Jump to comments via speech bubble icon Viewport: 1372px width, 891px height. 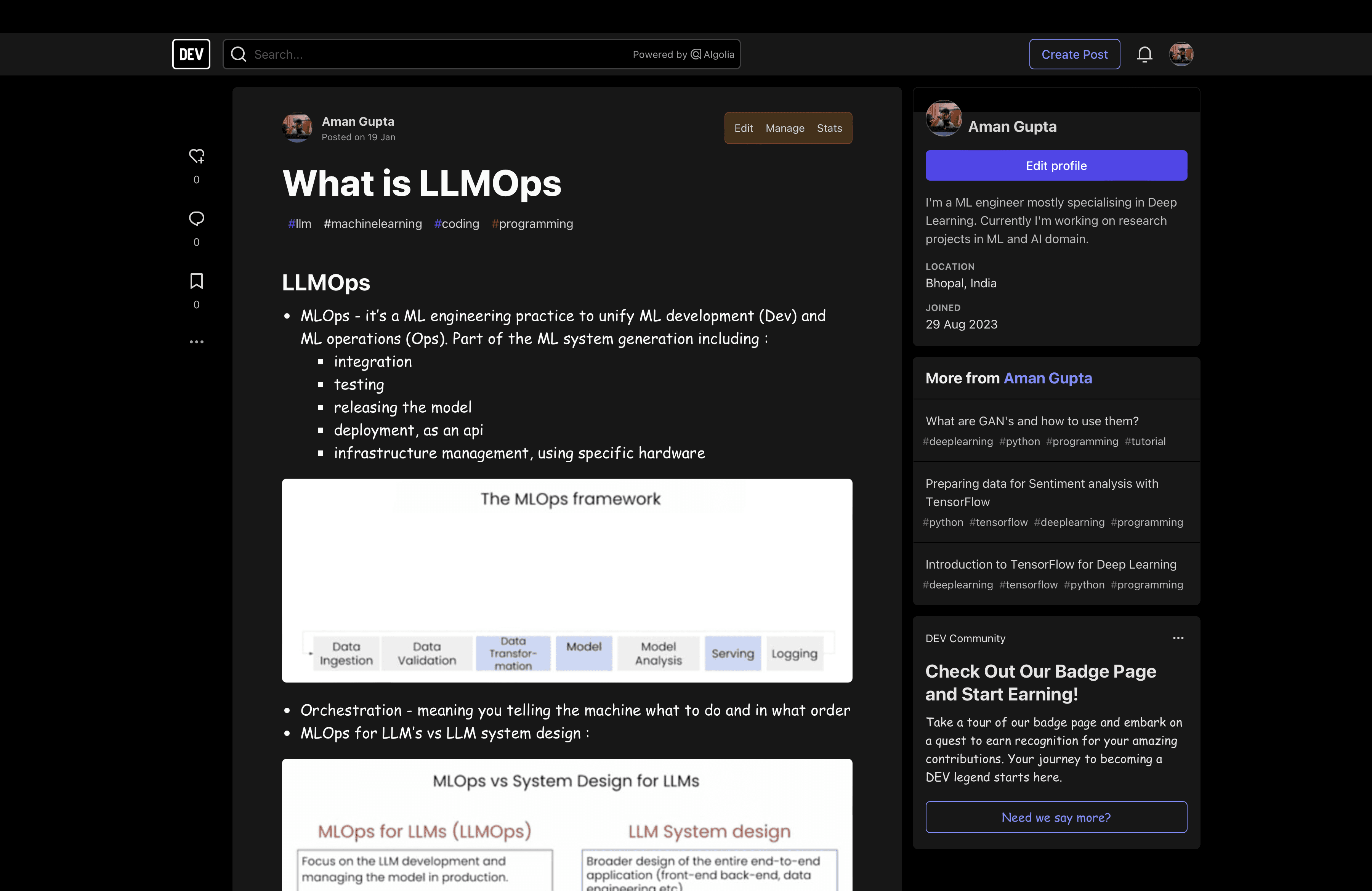coord(197,218)
